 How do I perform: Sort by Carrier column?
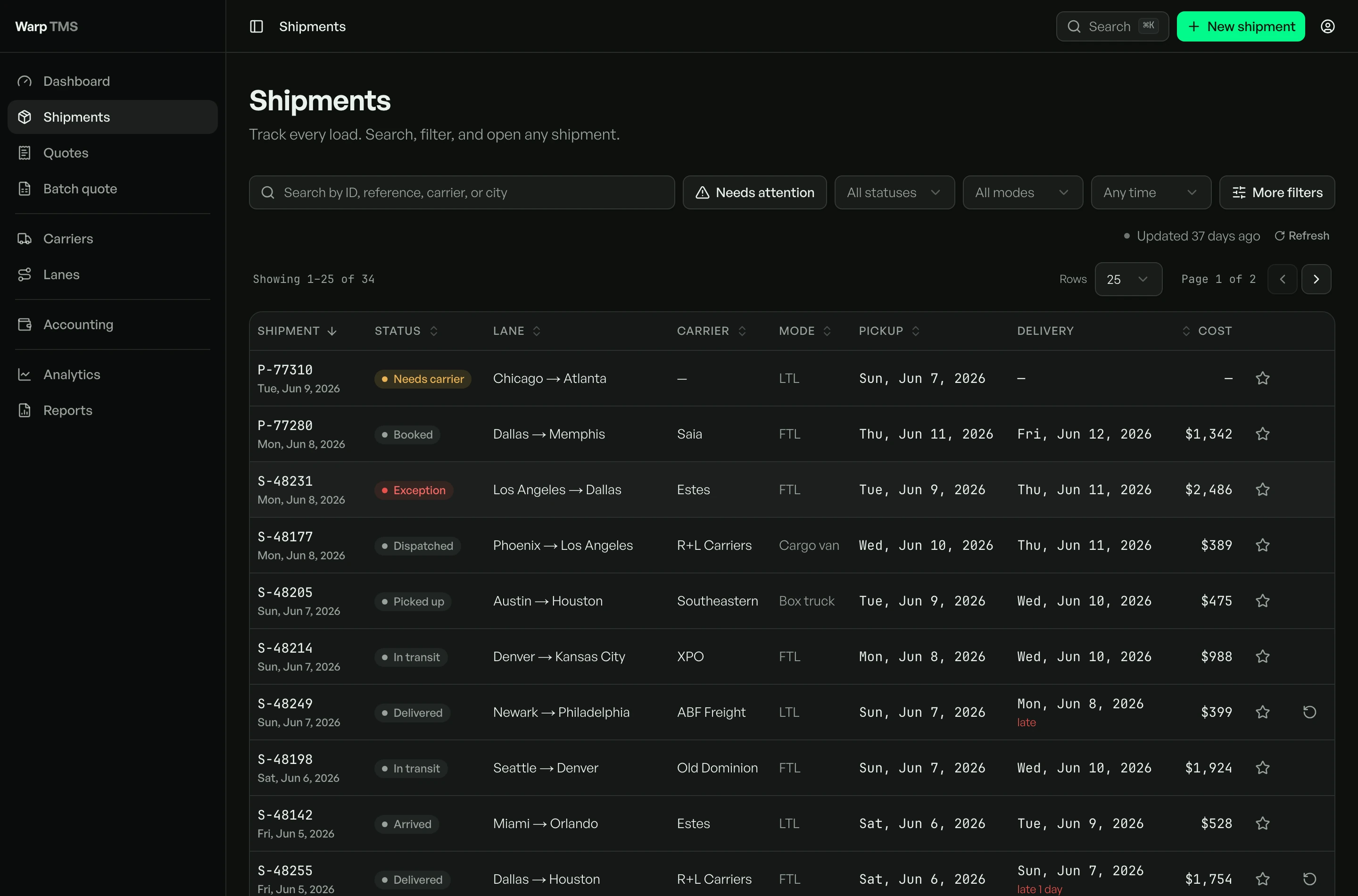point(712,331)
